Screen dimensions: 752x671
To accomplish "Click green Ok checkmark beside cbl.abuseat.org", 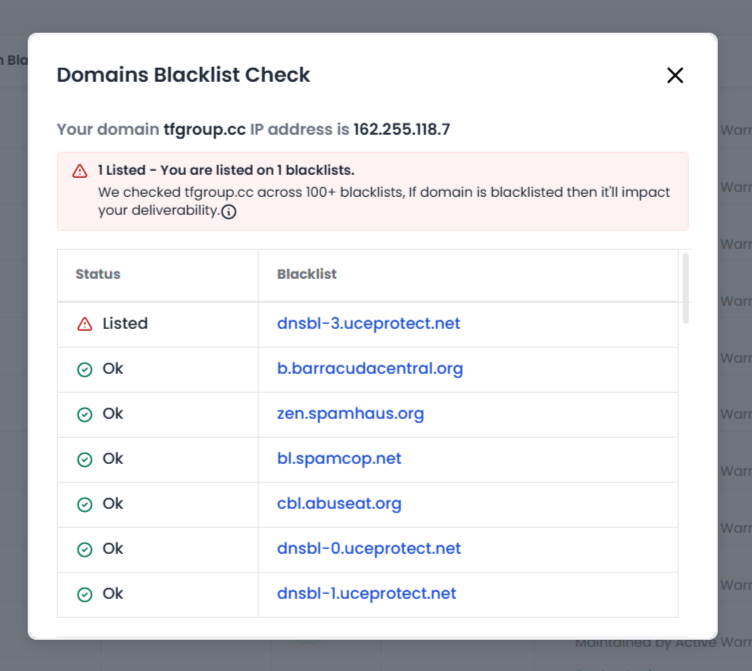I will pos(85,504).
